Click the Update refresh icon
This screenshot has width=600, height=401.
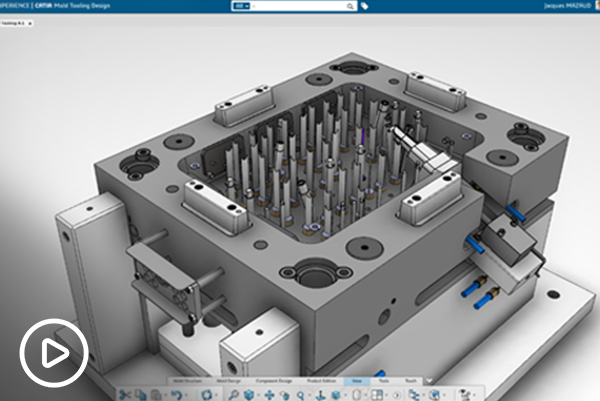pos(206,394)
